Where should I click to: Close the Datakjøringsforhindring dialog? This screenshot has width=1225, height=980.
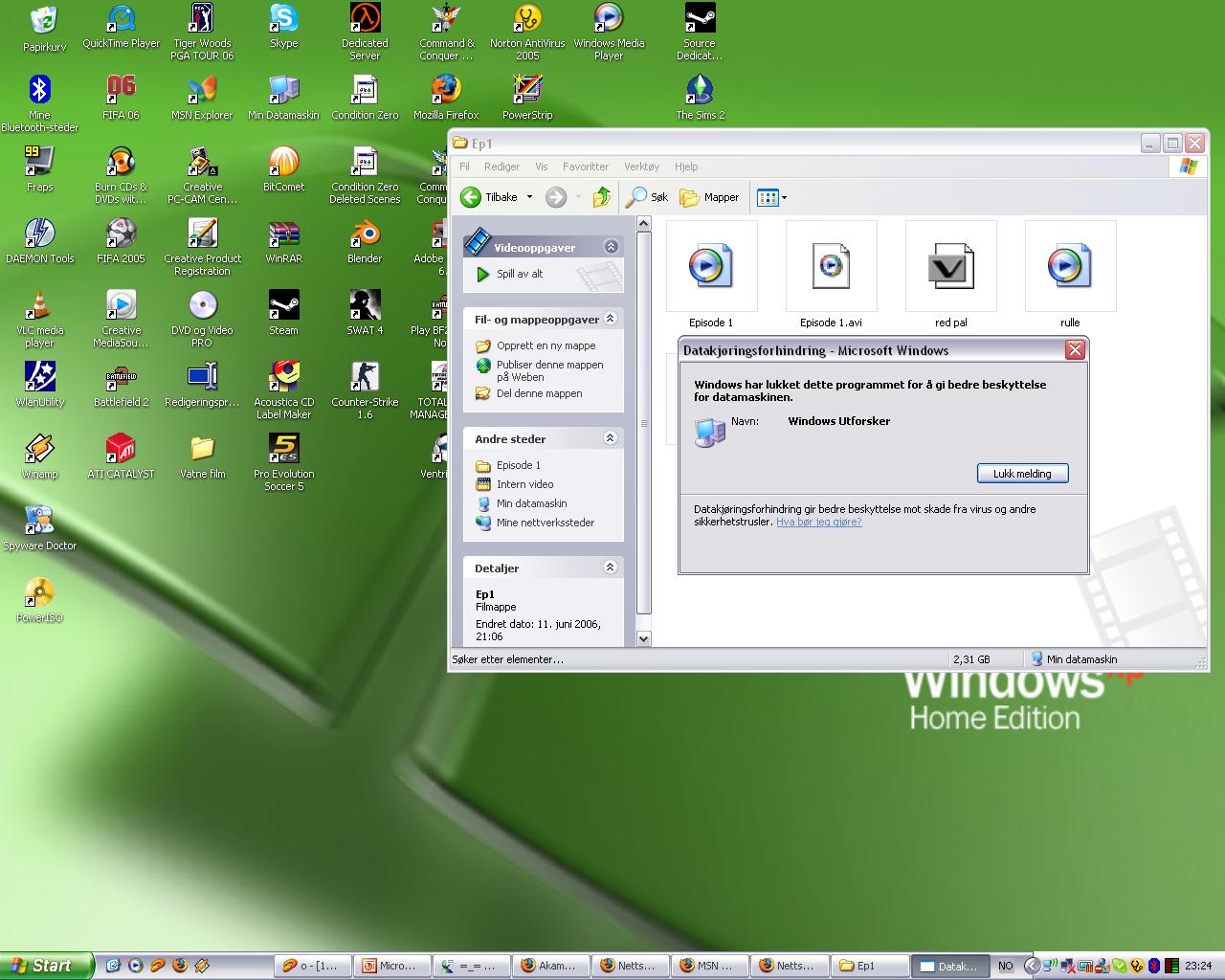(1075, 350)
